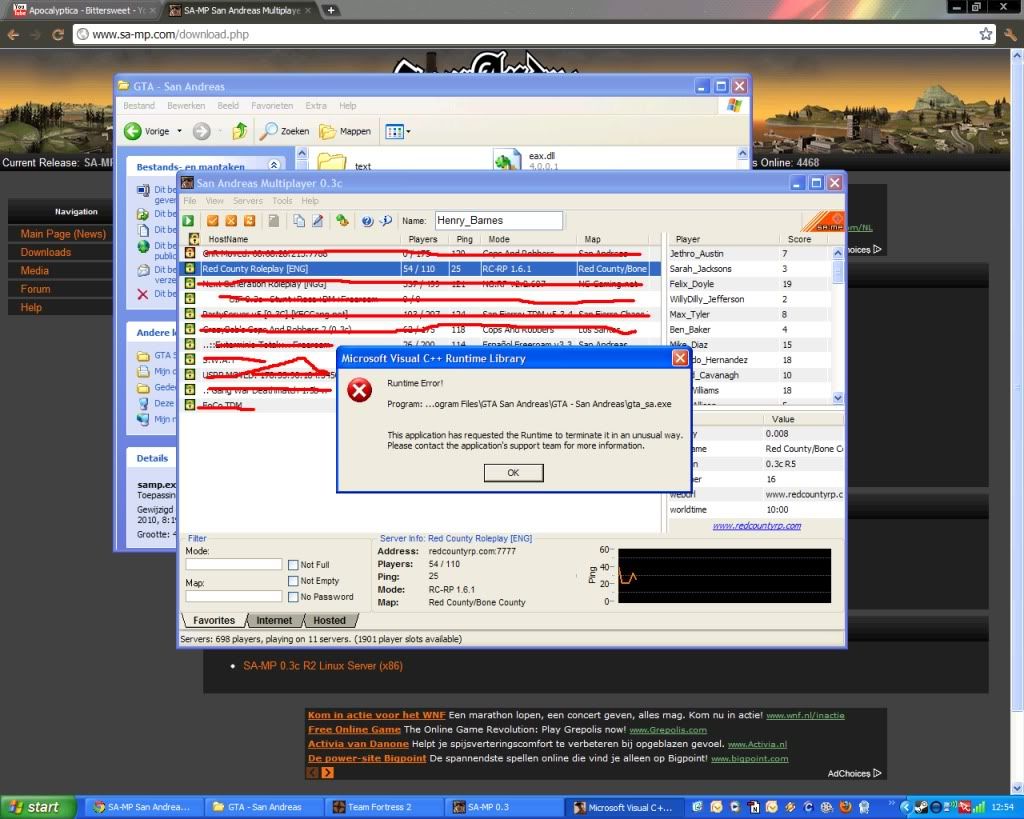Click the system tray expand arrow on taskbar

905,807
